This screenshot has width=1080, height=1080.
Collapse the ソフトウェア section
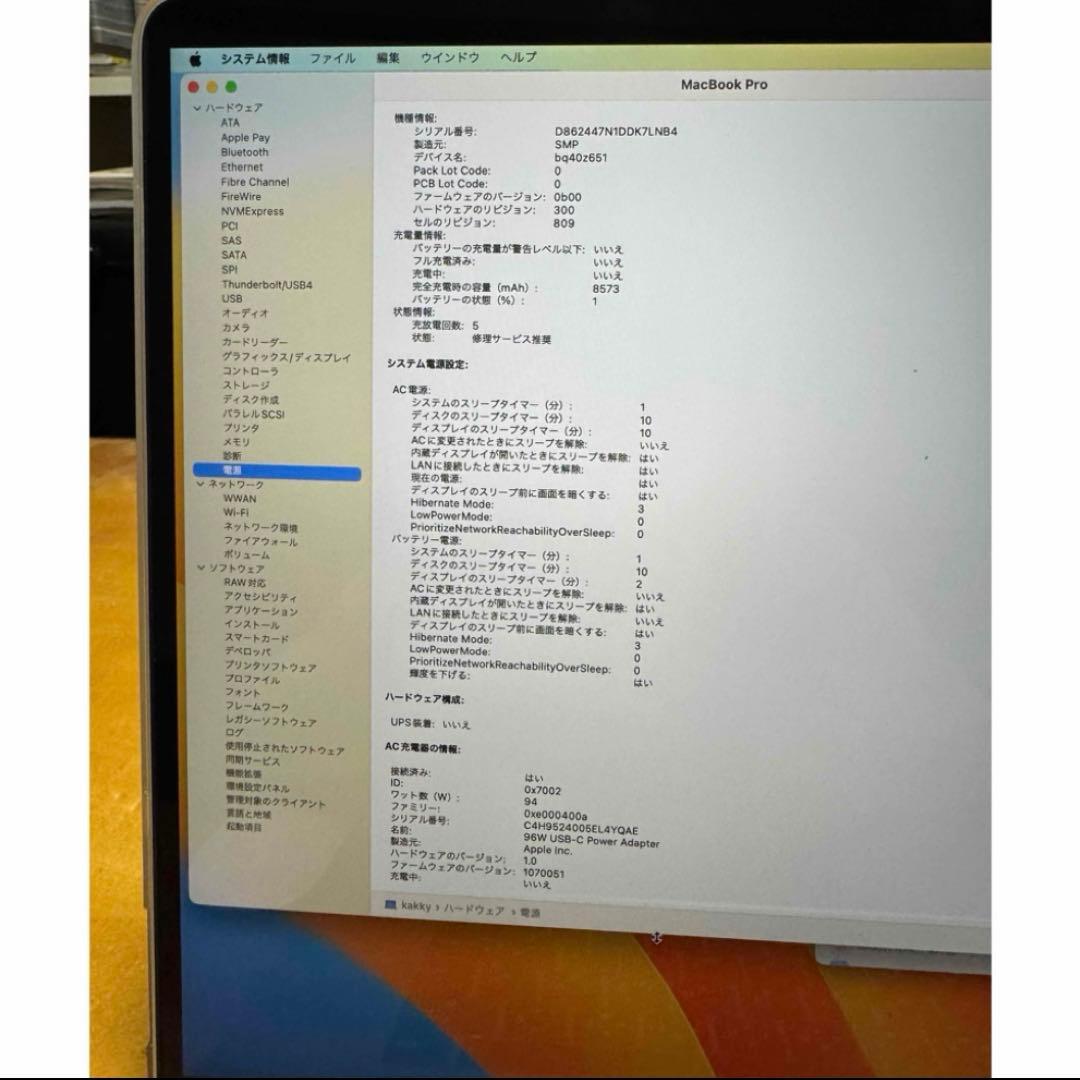pyautogui.click(x=203, y=568)
